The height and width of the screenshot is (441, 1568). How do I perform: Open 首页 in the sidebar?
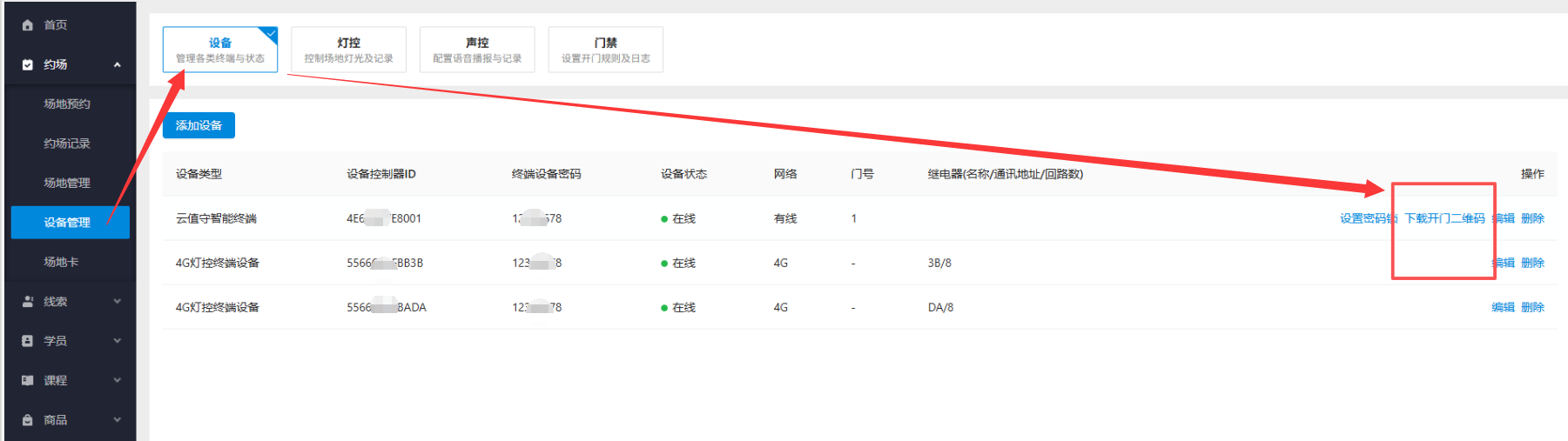(56, 25)
